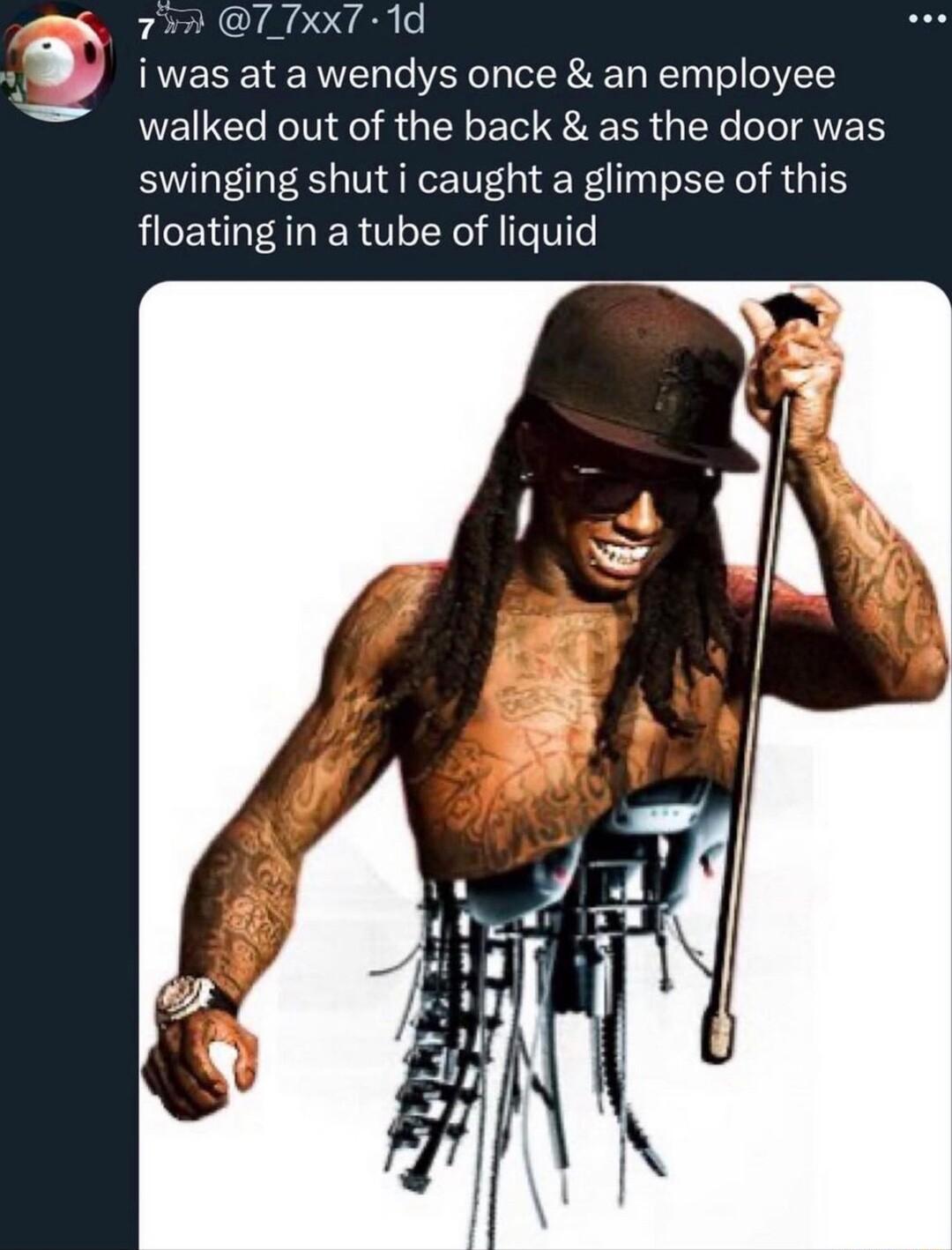Click the cane's bottom tip in the image
The width and height of the screenshot is (952, 1250).
pos(719,1034)
